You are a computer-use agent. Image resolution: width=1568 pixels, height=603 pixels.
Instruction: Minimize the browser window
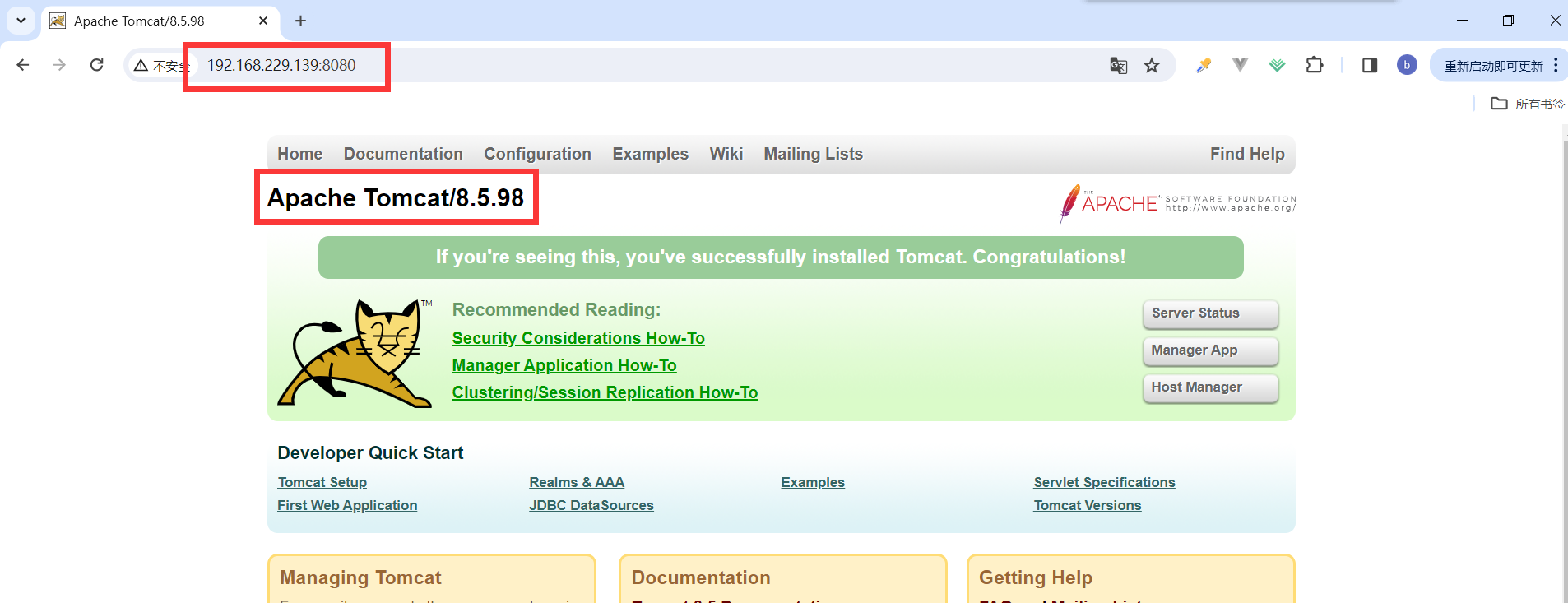tap(1462, 21)
